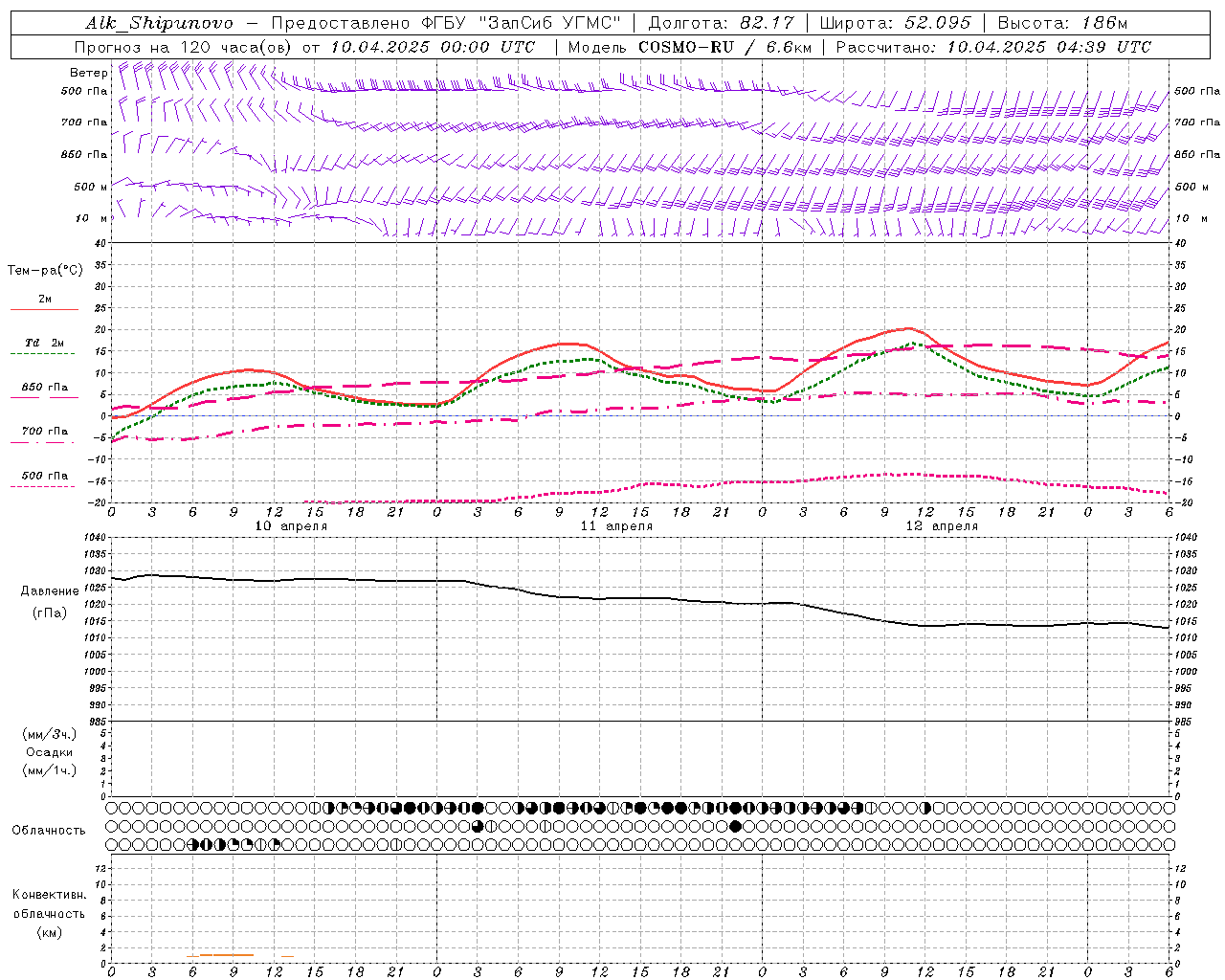Click the 1040 value on left pressure axis

pyautogui.click(x=95, y=538)
